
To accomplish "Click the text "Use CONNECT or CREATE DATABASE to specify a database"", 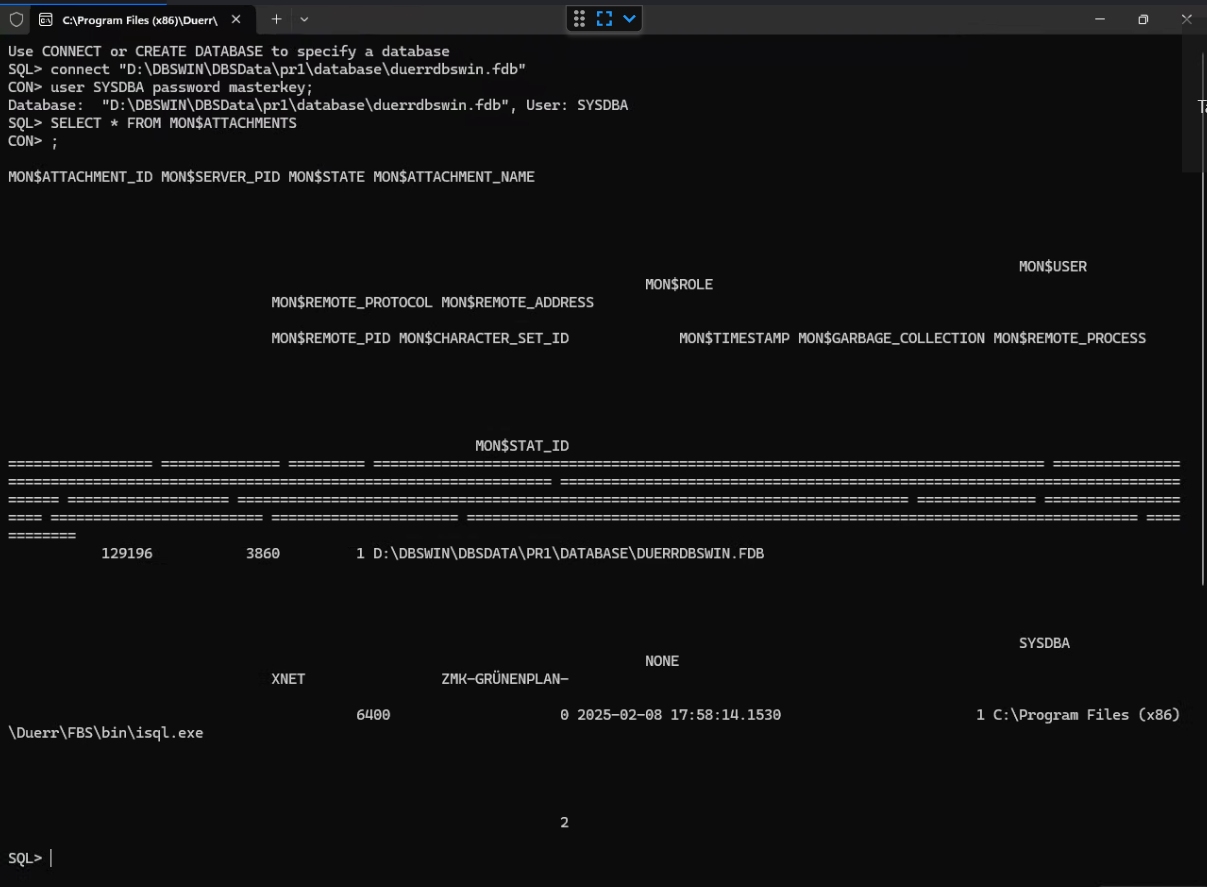I will click(x=229, y=51).
